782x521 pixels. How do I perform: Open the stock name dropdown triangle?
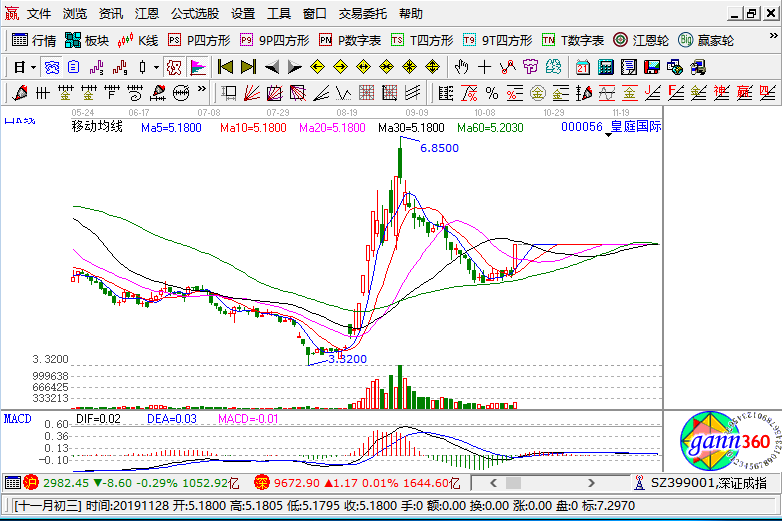point(608,135)
